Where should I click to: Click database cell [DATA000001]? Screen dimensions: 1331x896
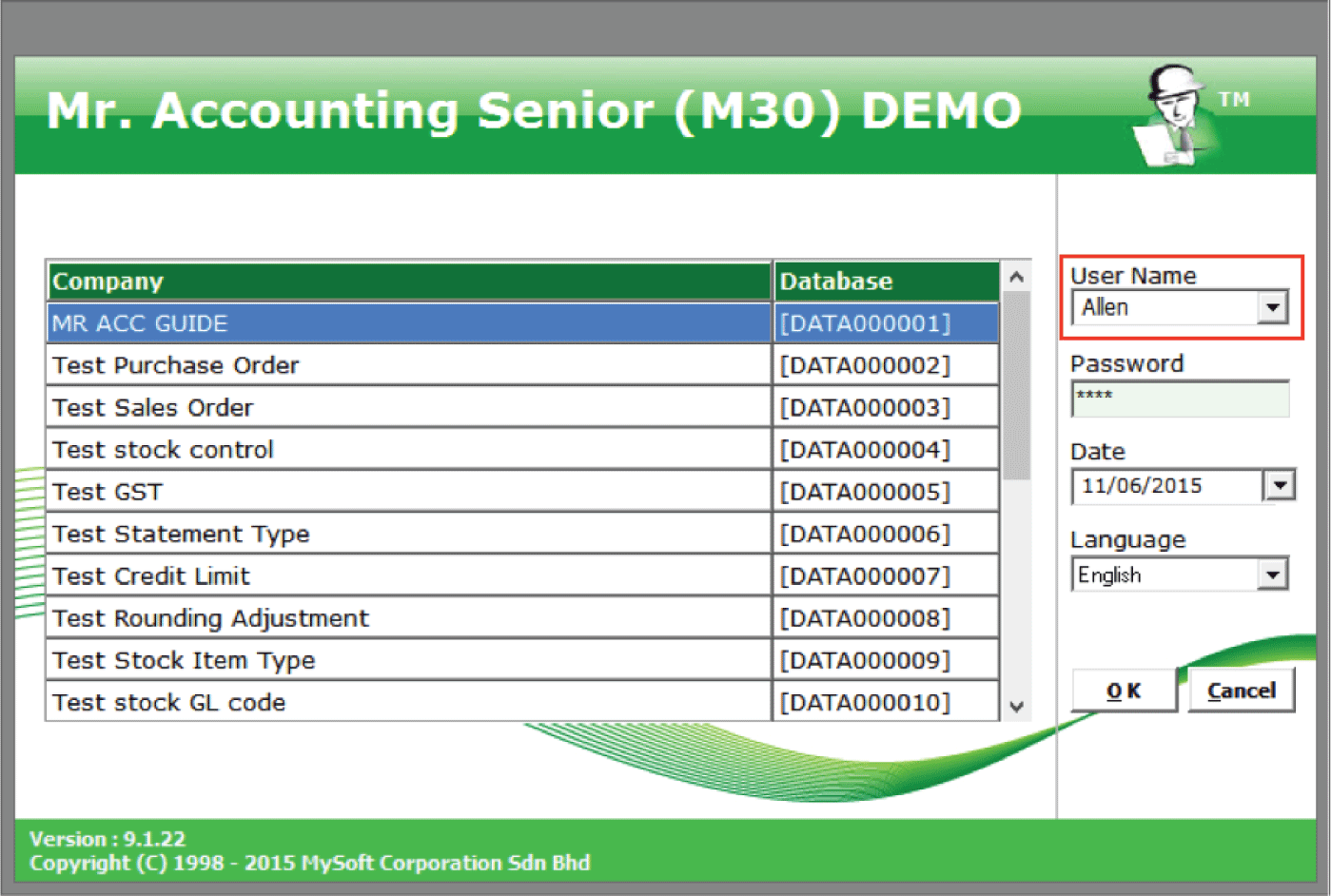(x=887, y=323)
